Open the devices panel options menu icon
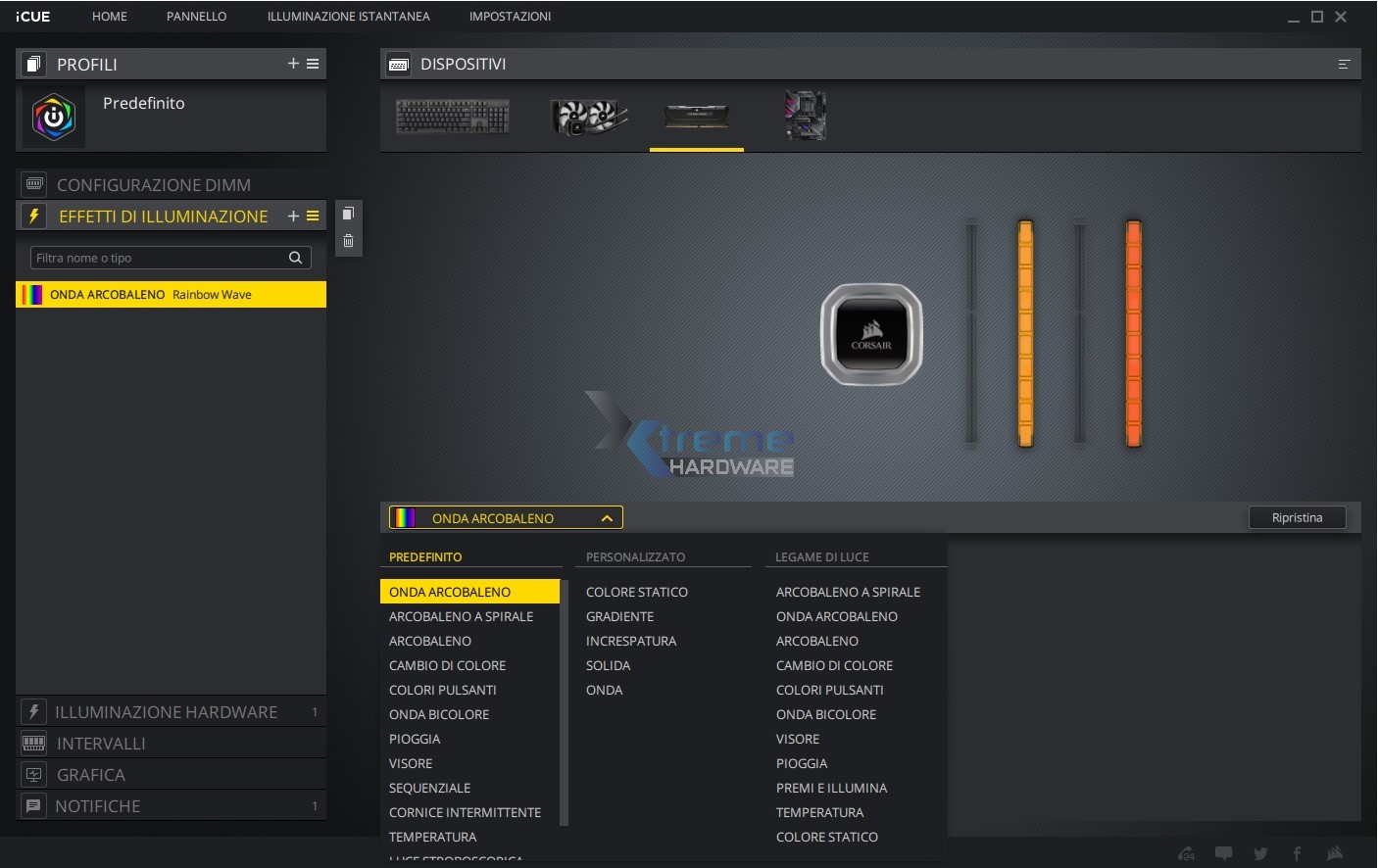The image size is (1378, 868). [x=1344, y=65]
